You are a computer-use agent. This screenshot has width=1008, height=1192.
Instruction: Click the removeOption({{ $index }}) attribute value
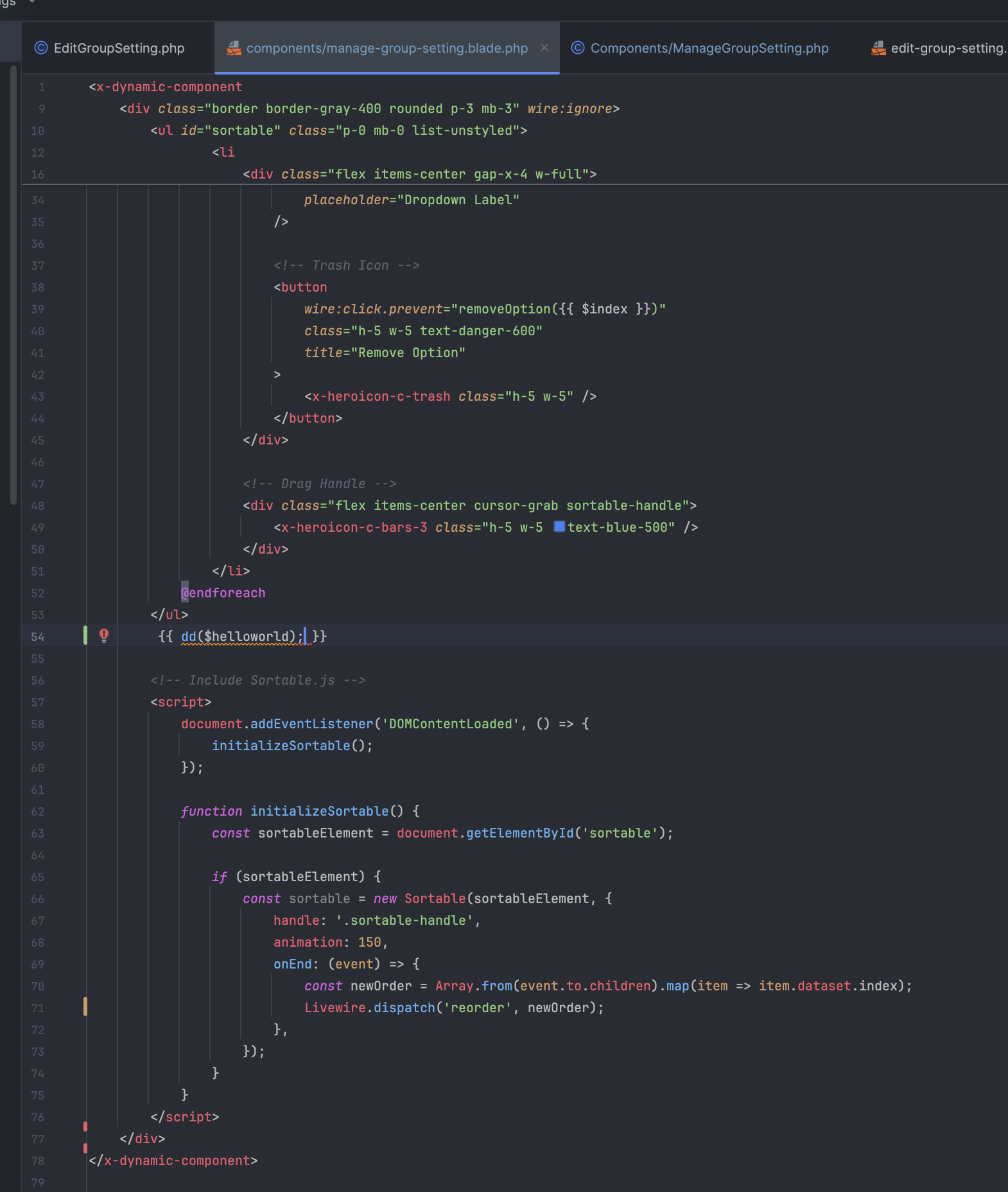[x=559, y=309]
